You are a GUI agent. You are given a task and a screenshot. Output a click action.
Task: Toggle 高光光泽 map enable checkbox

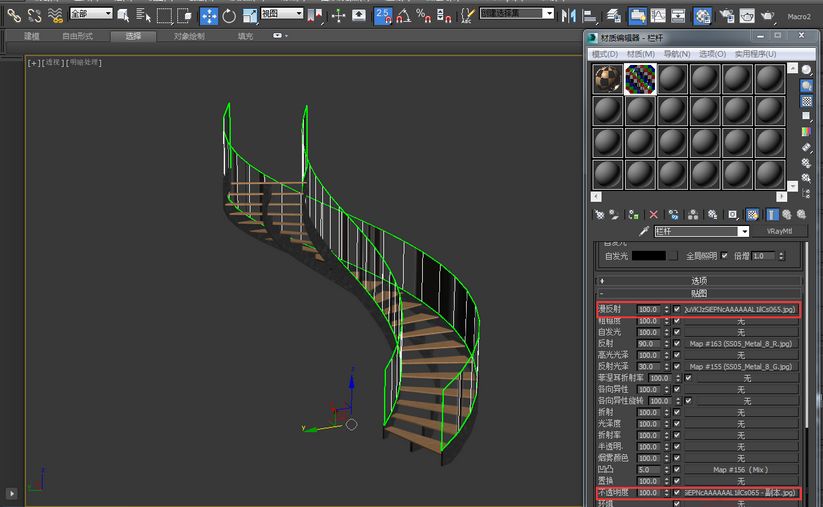point(677,355)
